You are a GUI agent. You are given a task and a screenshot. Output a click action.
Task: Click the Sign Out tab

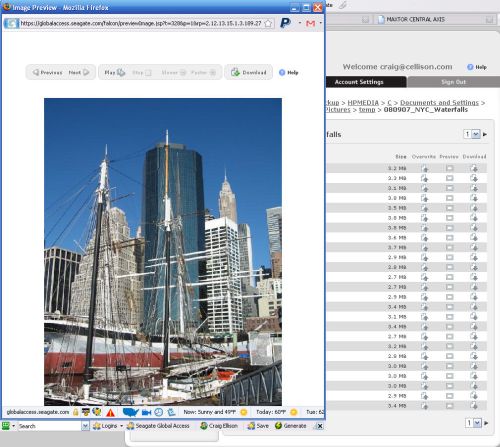[x=454, y=82]
